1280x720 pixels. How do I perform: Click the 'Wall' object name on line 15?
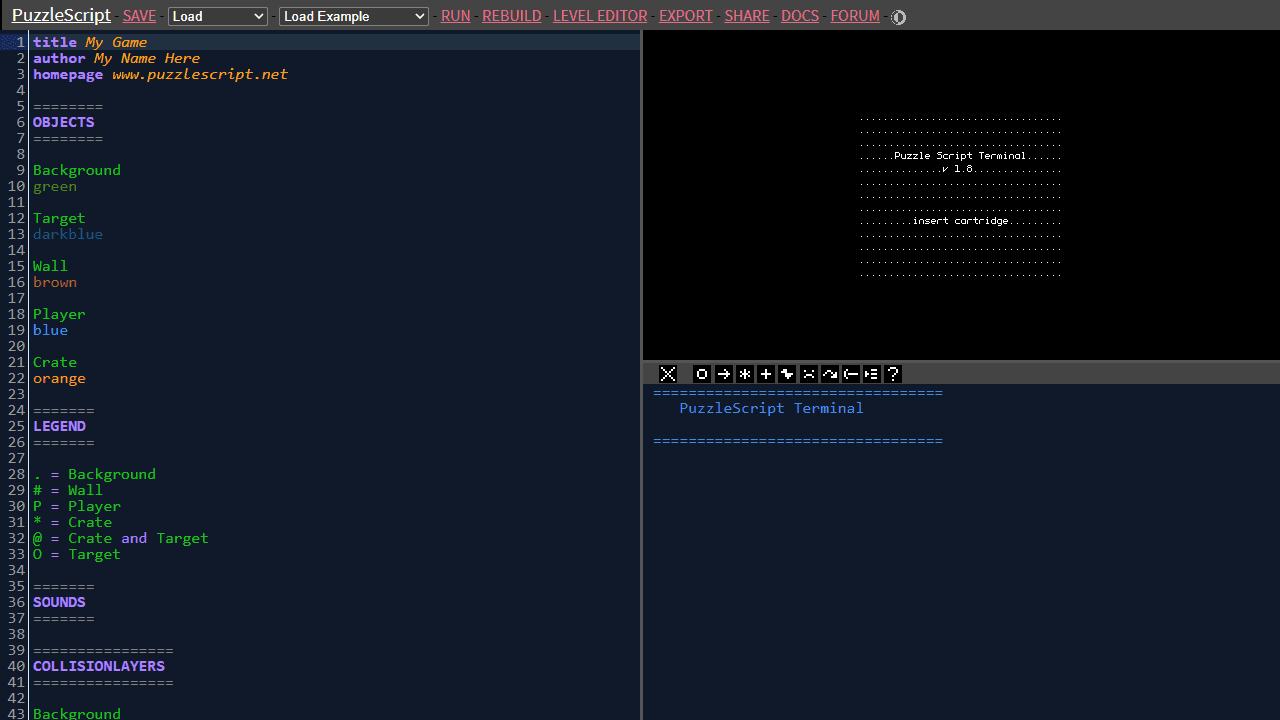coord(50,266)
